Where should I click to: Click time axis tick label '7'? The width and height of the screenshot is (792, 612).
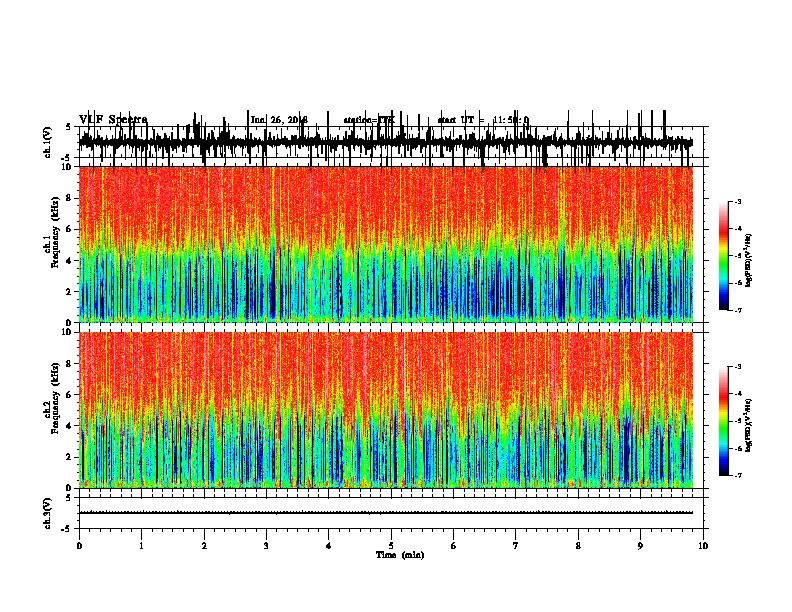[516, 546]
